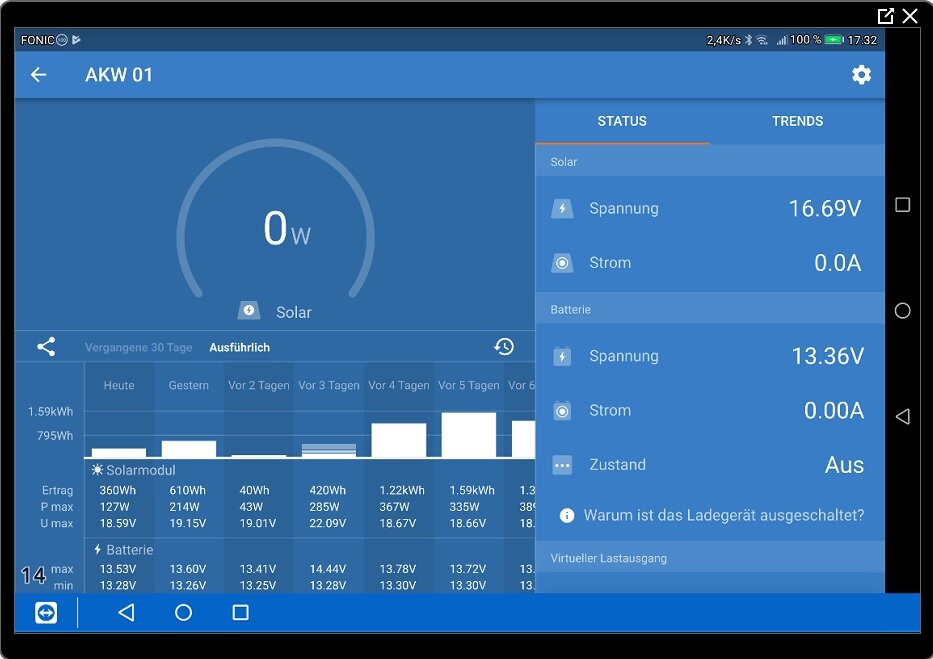Tap the bottom bar back triangle
The image size is (933, 659).
point(126,613)
